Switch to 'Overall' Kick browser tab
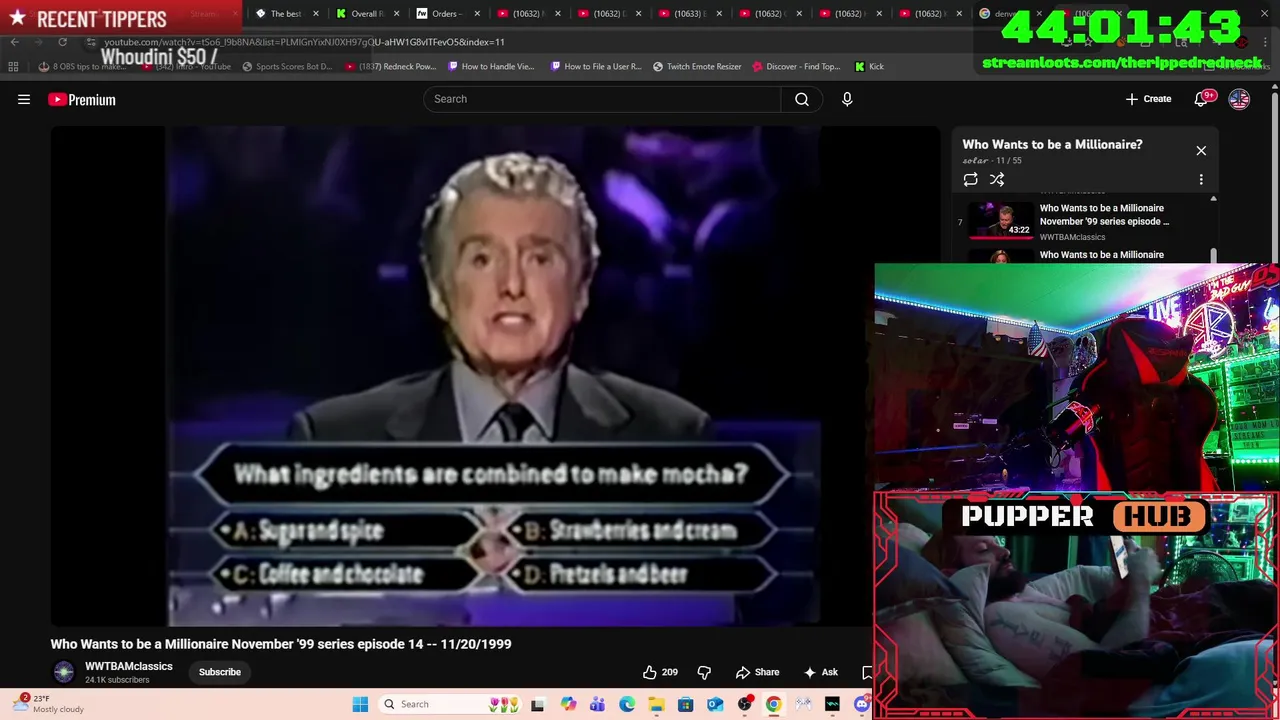This screenshot has width=1280, height=720. point(365,14)
